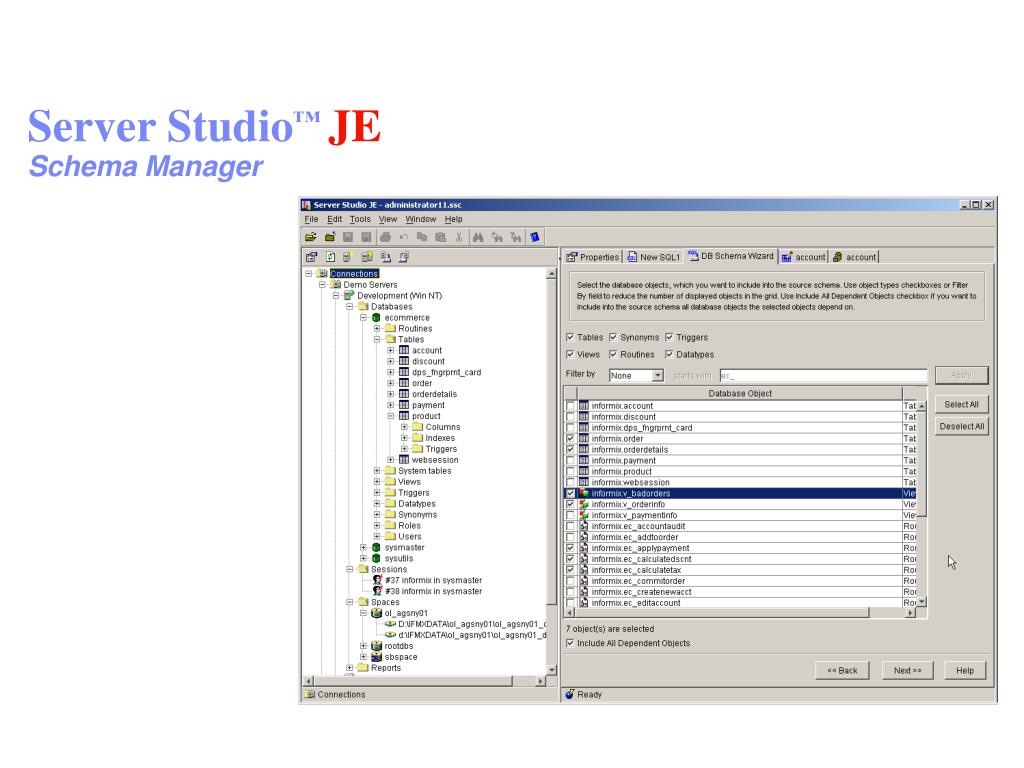Image resolution: width=1024 pixels, height=768 pixels.
Task: Click the Cut scissors toolbar icon
Action: [459, 237]
